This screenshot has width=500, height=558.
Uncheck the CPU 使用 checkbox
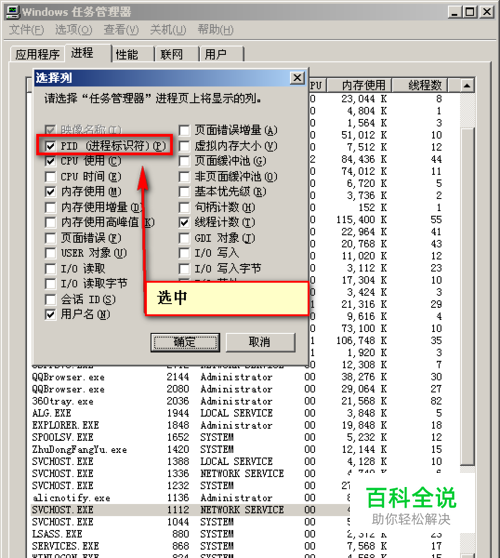click(50, 161)
